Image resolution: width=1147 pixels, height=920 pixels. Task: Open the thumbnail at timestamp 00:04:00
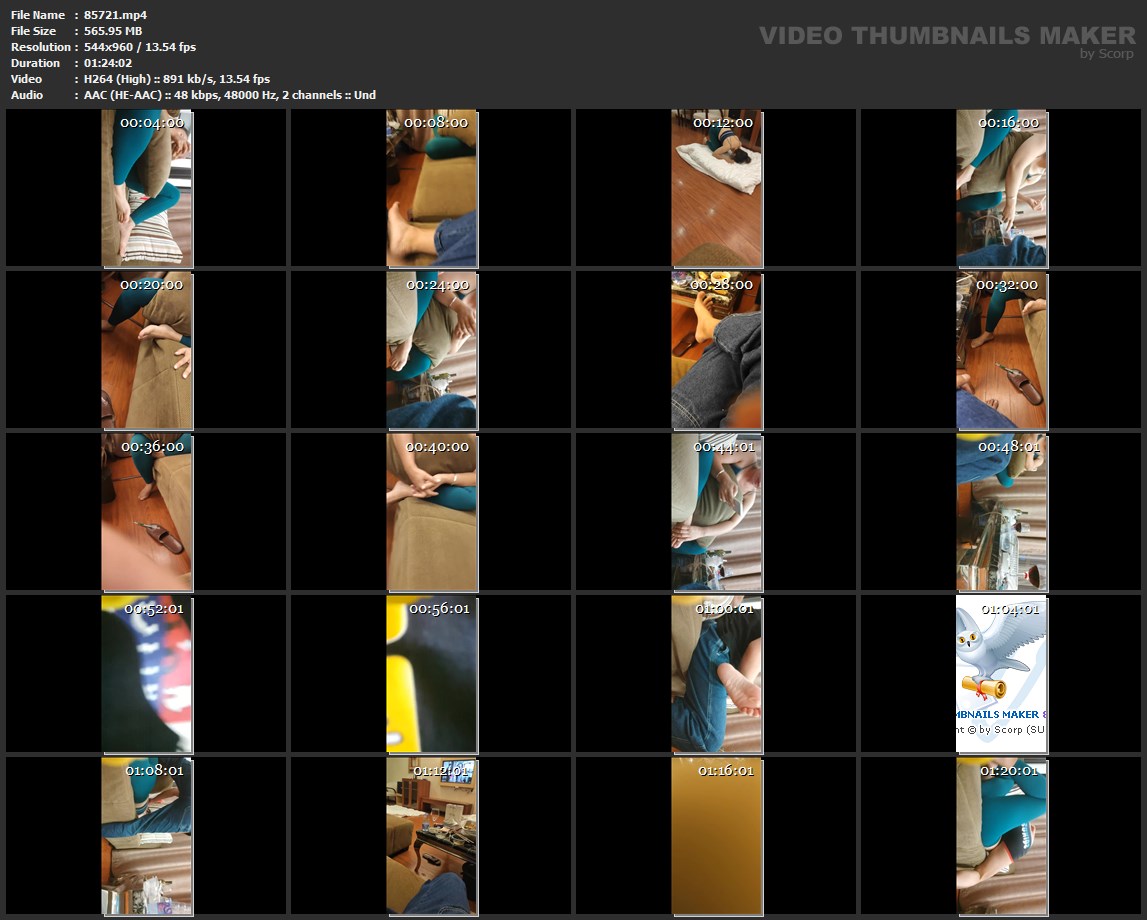coord(146,188)
